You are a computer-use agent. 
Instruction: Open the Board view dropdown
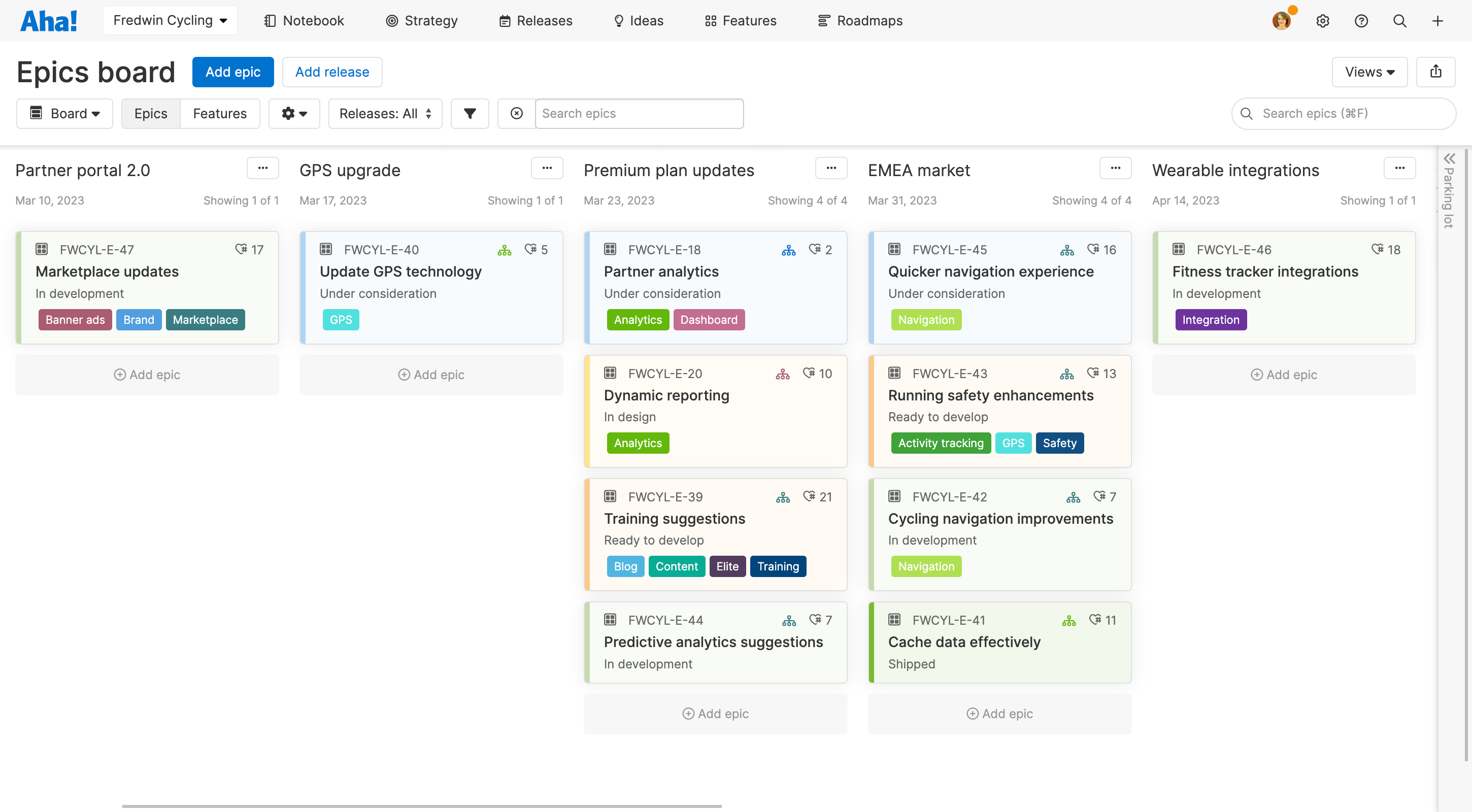click(x=64, y=113)
